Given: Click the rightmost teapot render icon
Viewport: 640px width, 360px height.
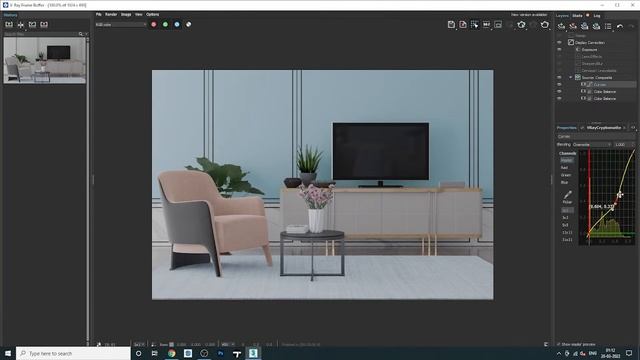Looking at the screenshot, I should coord(545,25).
